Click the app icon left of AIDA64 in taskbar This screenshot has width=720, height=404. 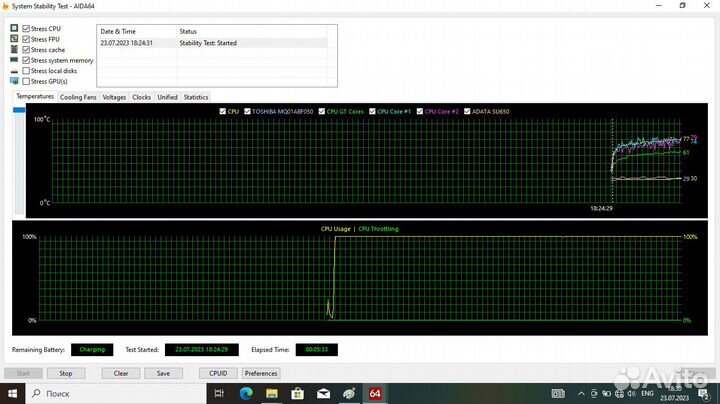349,393
